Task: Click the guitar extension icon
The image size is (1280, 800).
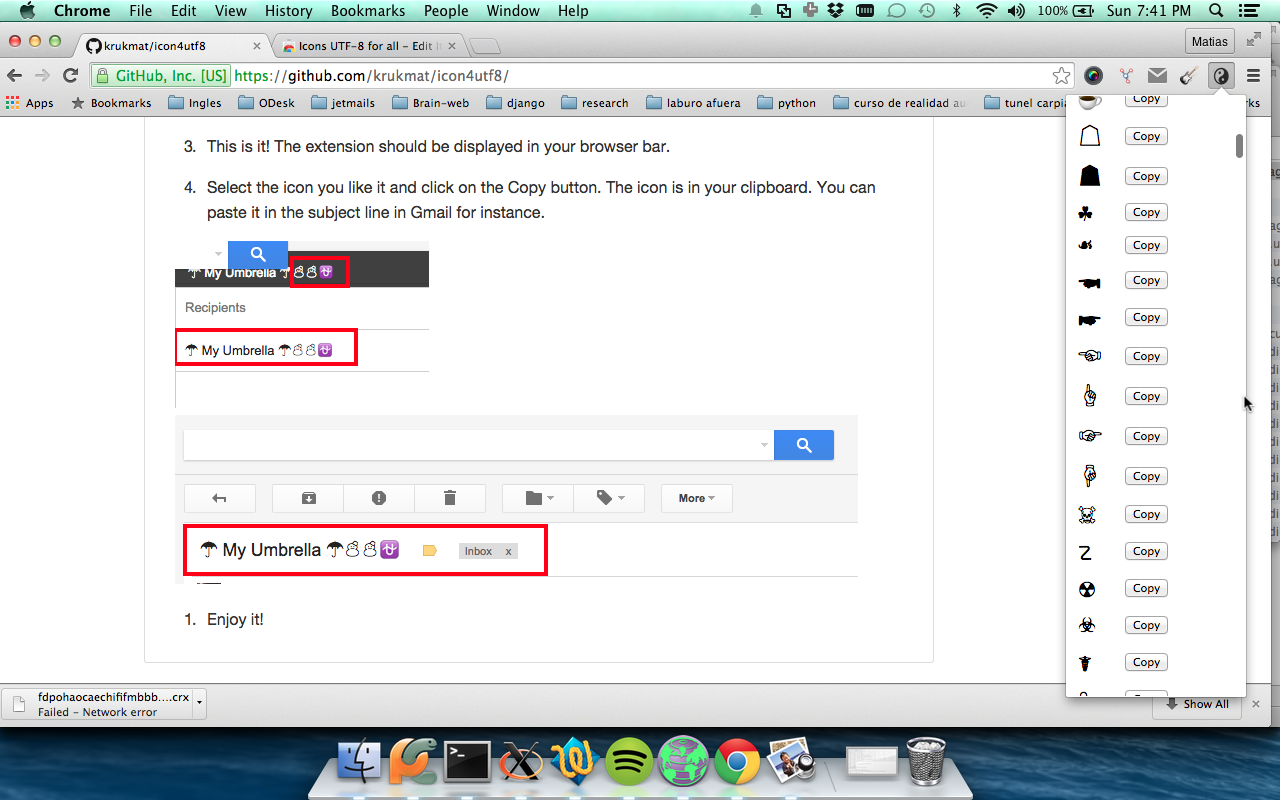Action: pyautogui.click(x=1189, y=75)
